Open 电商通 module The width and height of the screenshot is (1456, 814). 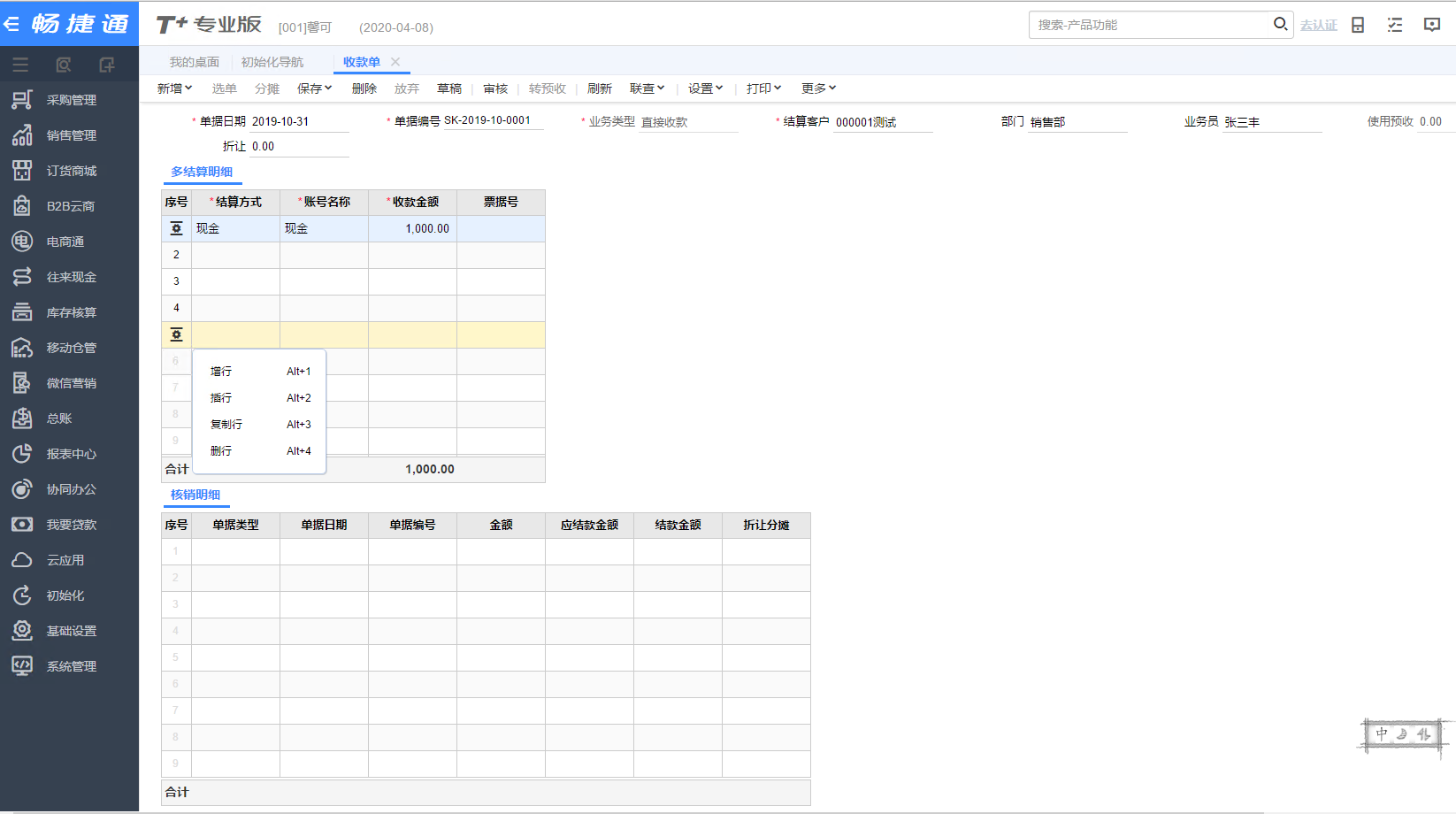69,242
